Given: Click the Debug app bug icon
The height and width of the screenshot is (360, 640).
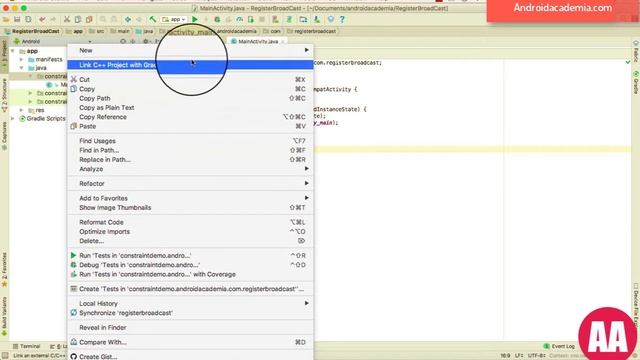Looking at the screenshot, I should coord(217,19).
